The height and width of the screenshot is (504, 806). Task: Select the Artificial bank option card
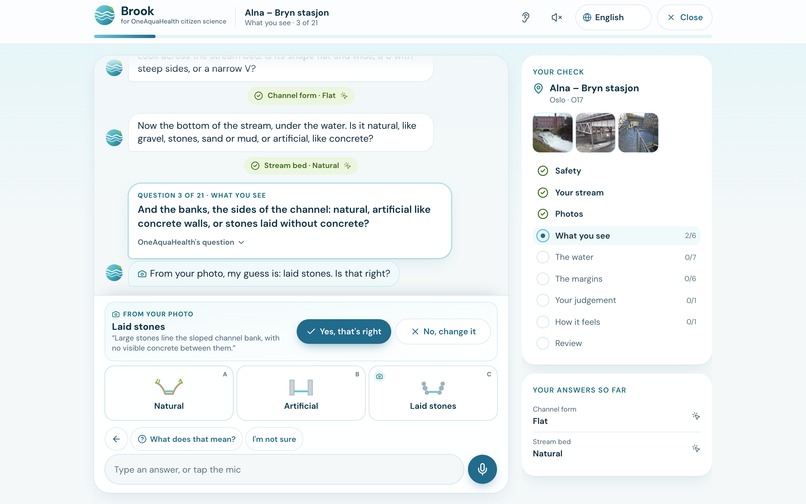pos(301,393)
